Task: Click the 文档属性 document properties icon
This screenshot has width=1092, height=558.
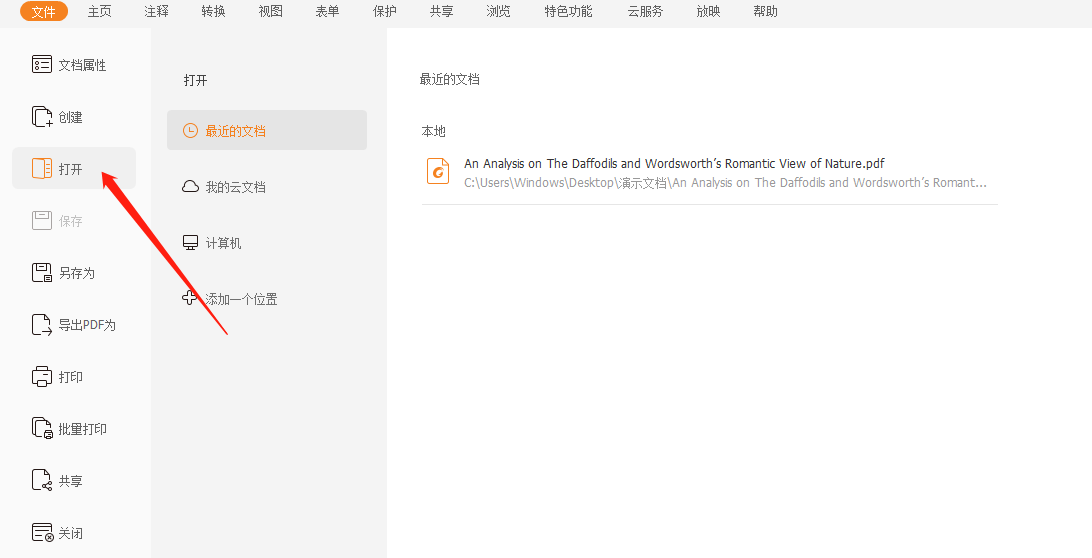Action: click(x=41, y=65)
